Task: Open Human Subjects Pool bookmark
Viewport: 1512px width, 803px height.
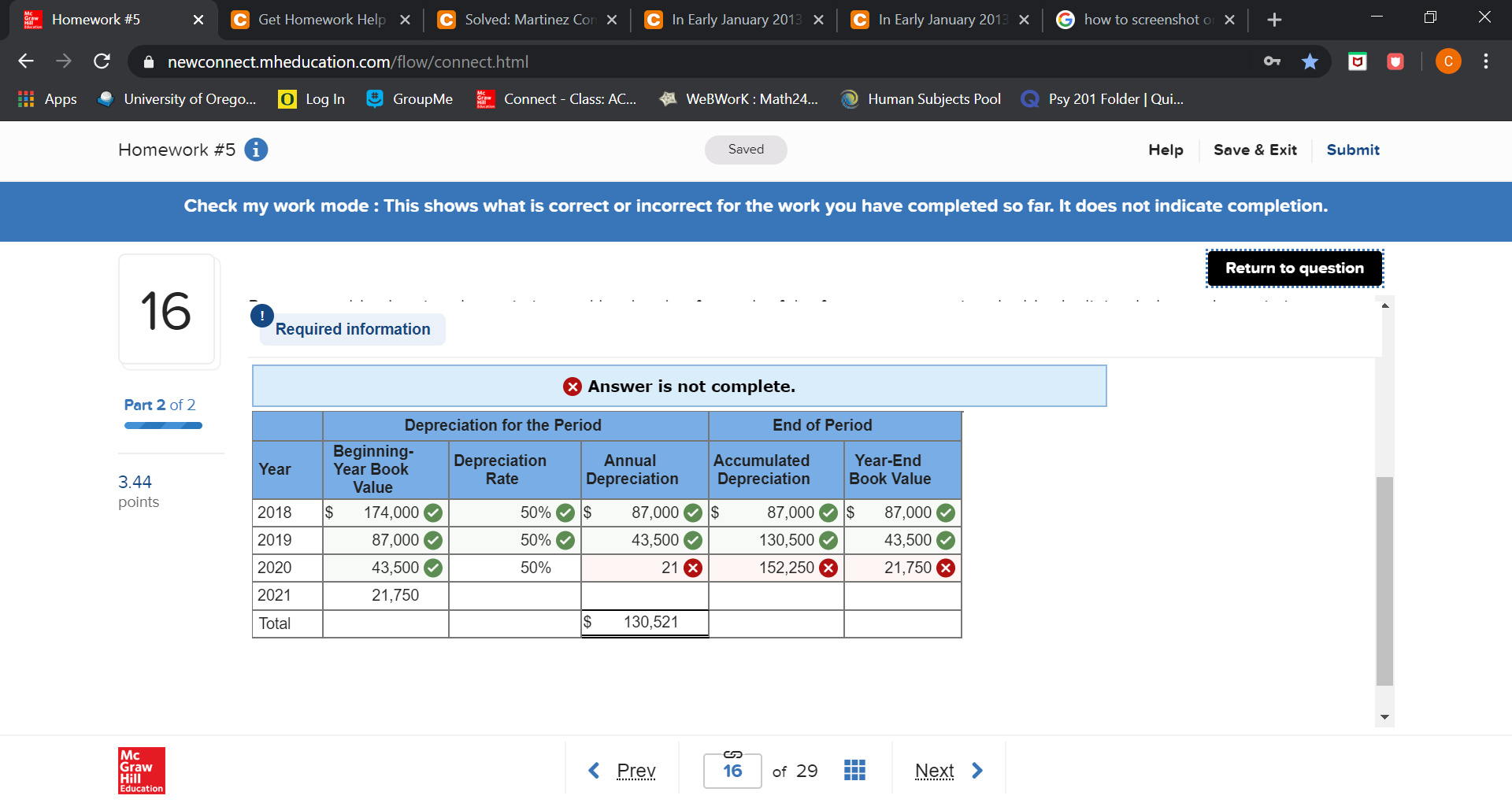Action: tap(921, 99)
